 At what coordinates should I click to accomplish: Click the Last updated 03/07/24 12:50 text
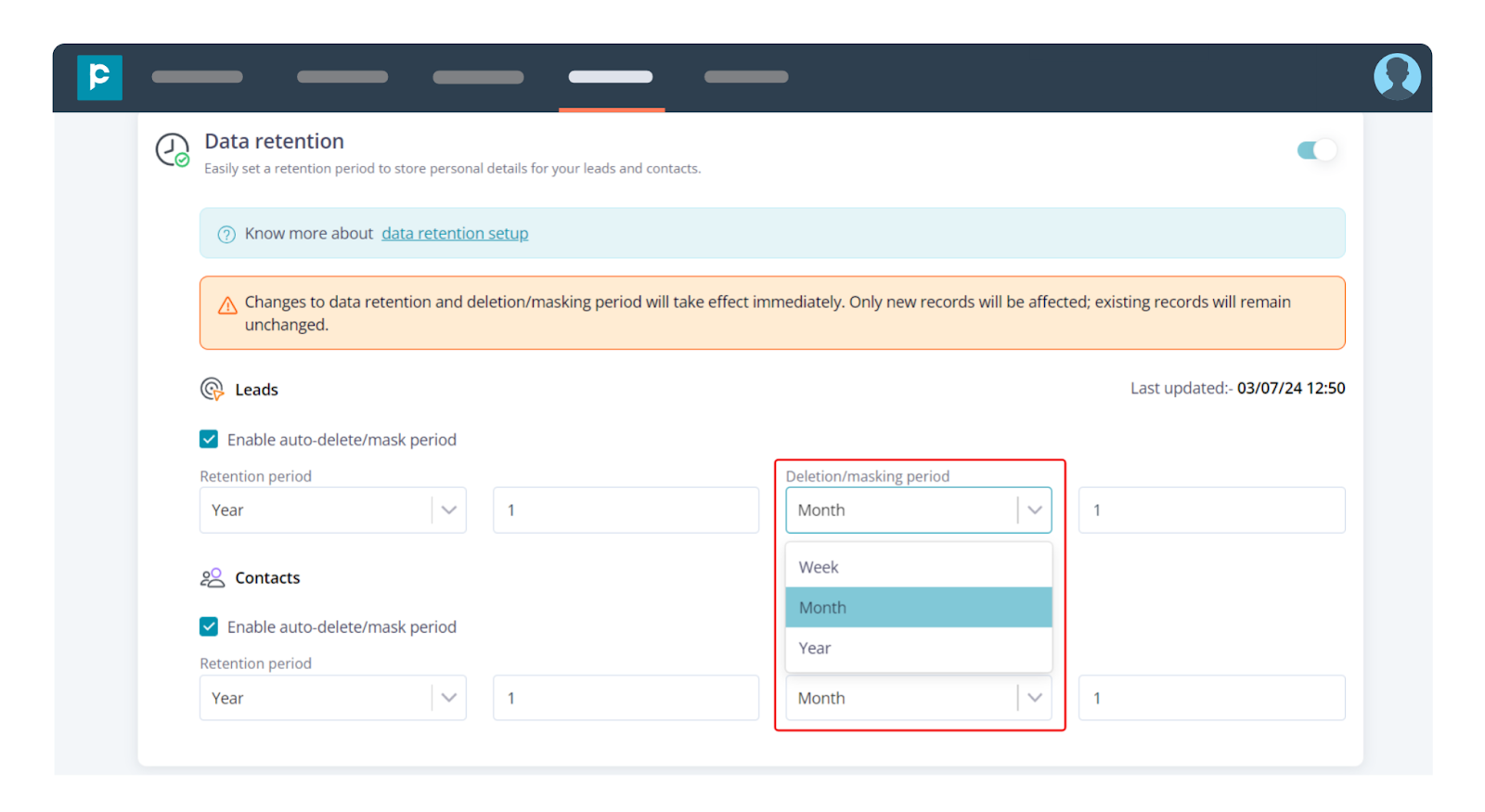point(1237,388)
